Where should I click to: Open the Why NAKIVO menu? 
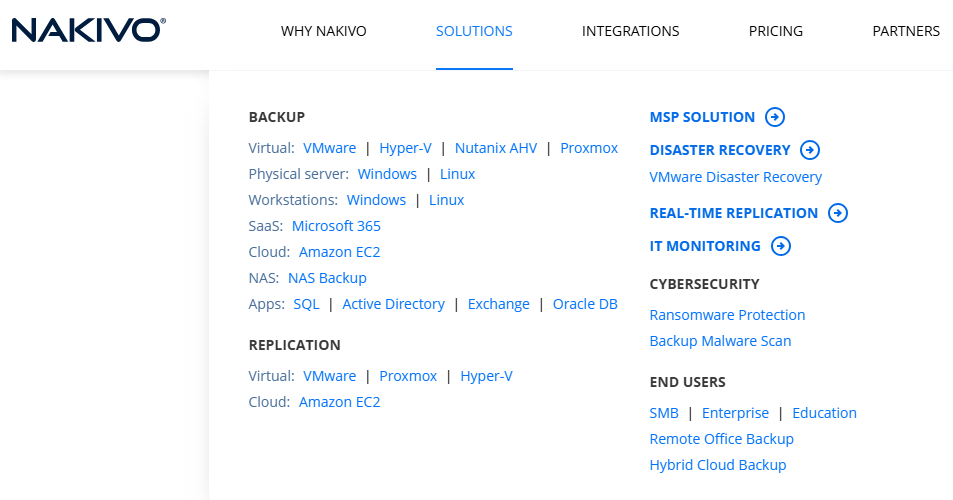coord(323,31)
